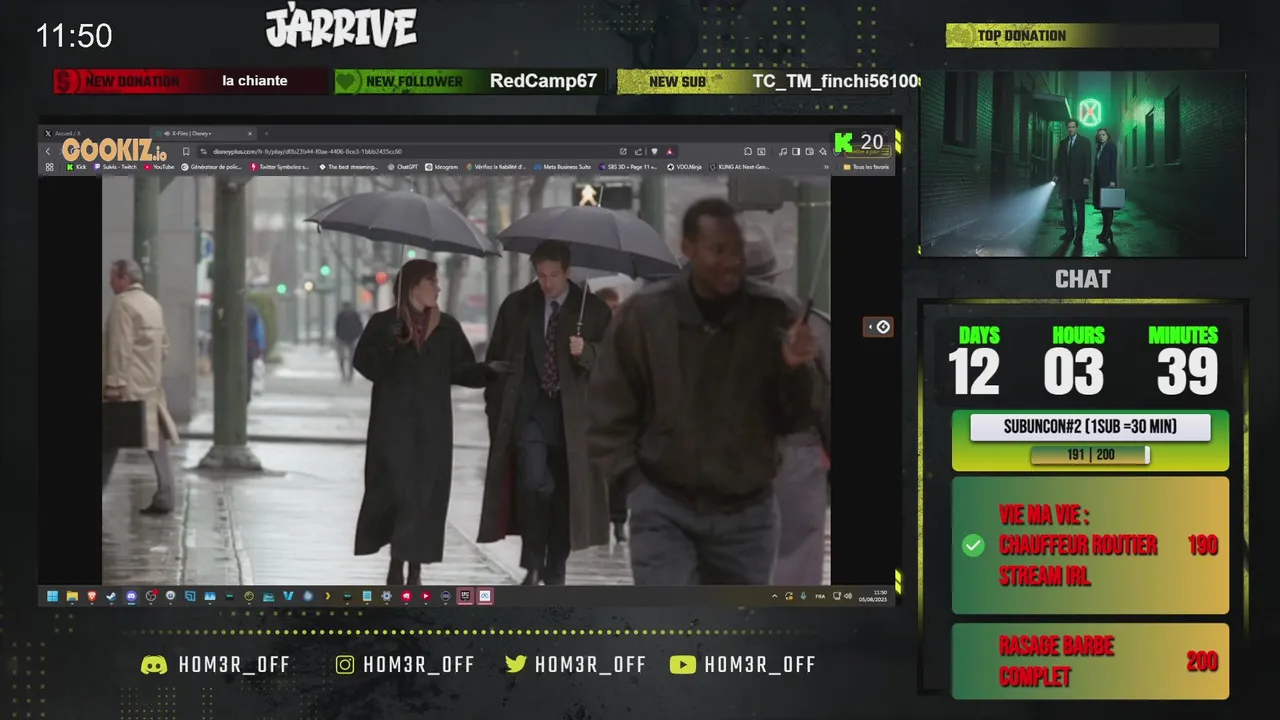Viewport: 1280px width, 720px height.
Task: Click the microphone icon in system tray
Action: [803, 596]
